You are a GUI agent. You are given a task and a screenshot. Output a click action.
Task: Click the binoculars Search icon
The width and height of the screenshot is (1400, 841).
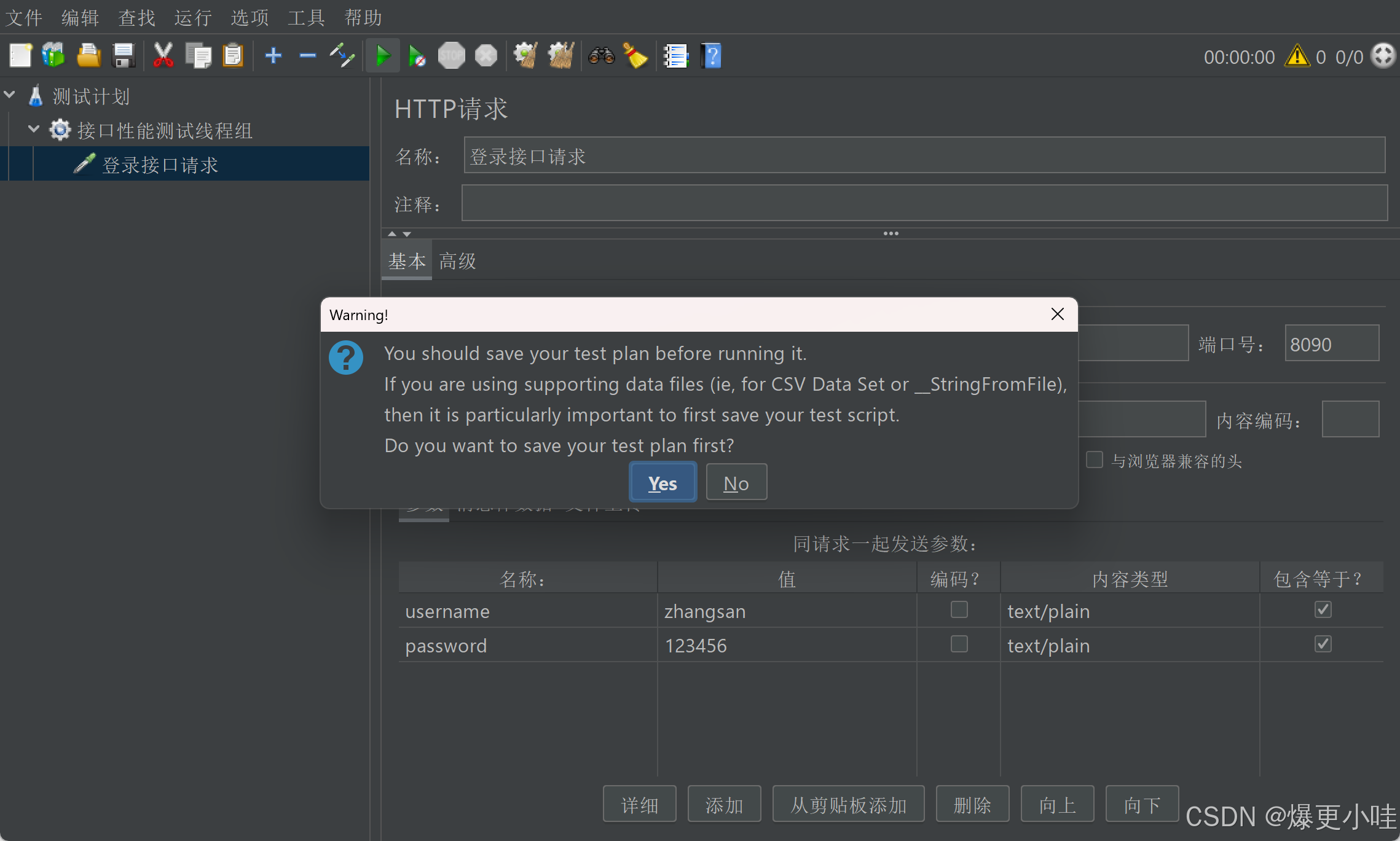[x=601, y=56]
